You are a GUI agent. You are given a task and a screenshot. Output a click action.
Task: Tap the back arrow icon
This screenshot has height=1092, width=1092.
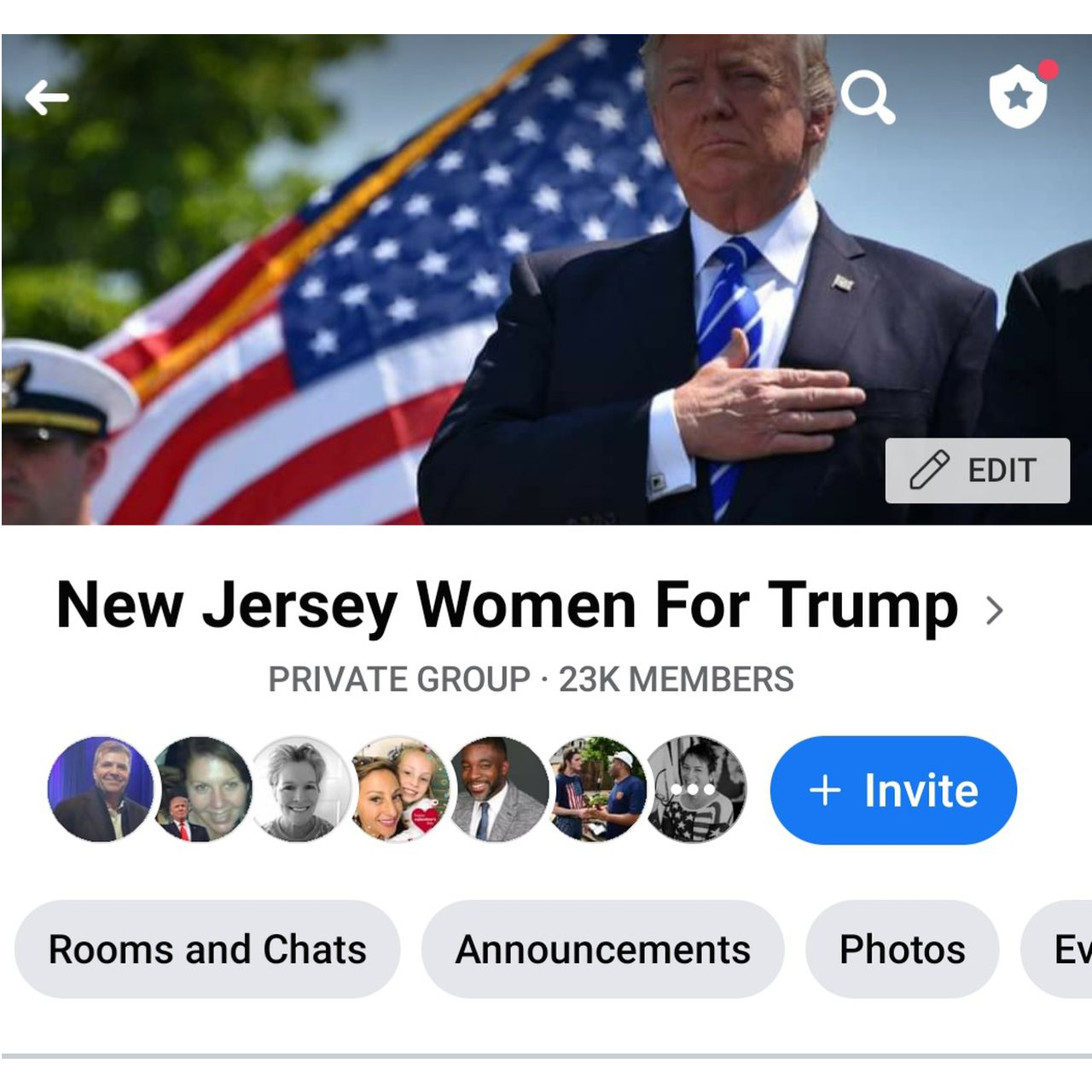(47, 97)
